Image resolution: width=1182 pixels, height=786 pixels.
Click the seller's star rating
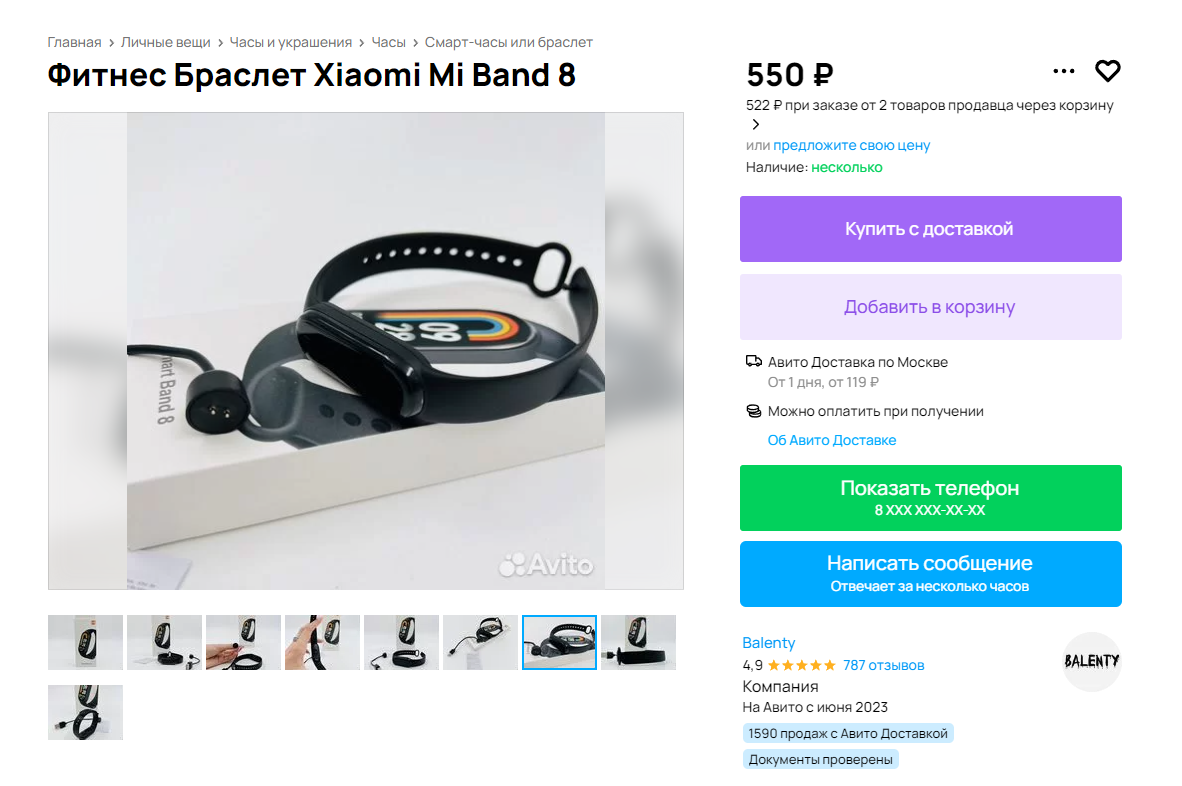[801, 665]
